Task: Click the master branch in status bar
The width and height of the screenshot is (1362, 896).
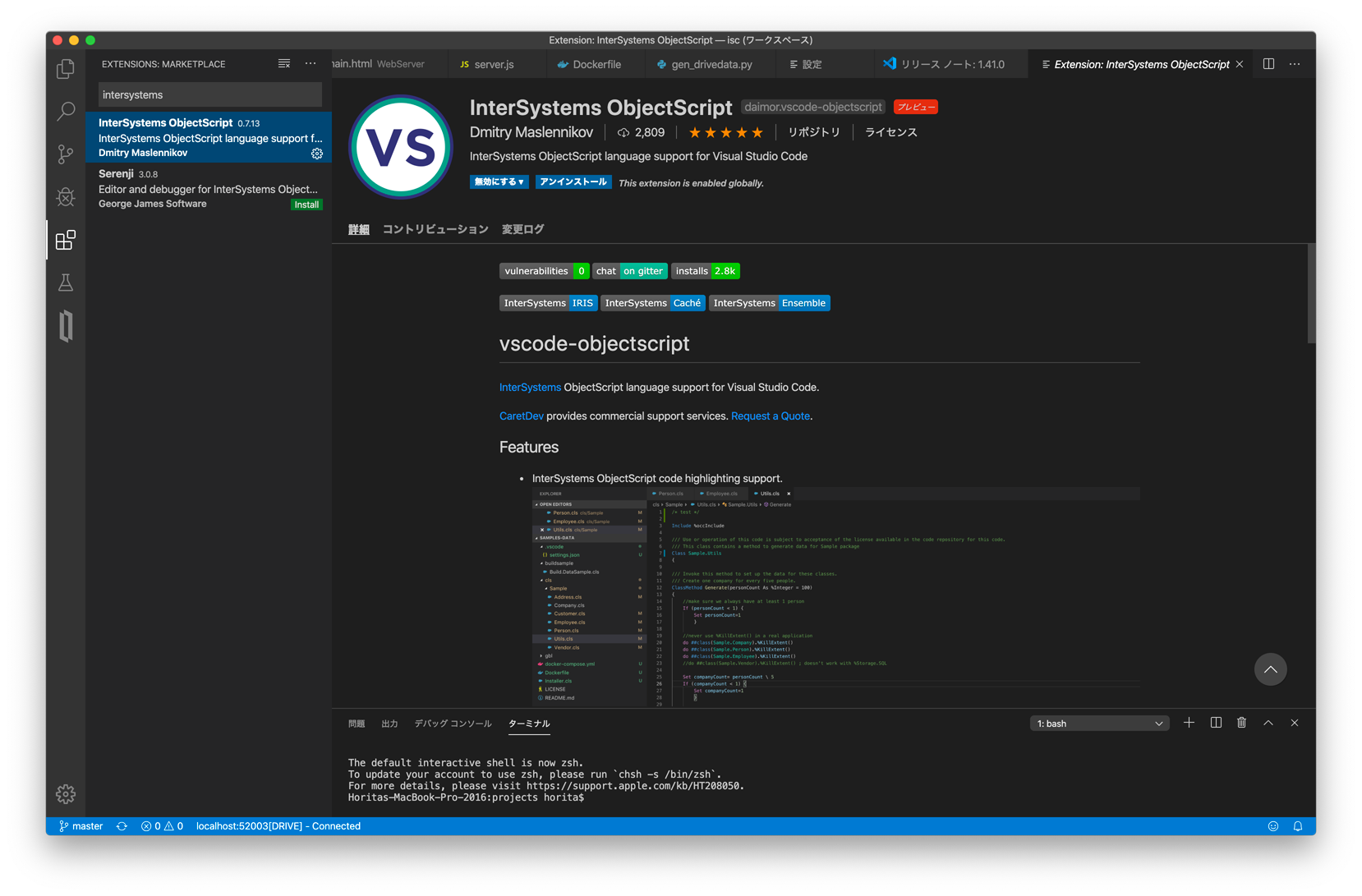Action: tap(81, 826)
